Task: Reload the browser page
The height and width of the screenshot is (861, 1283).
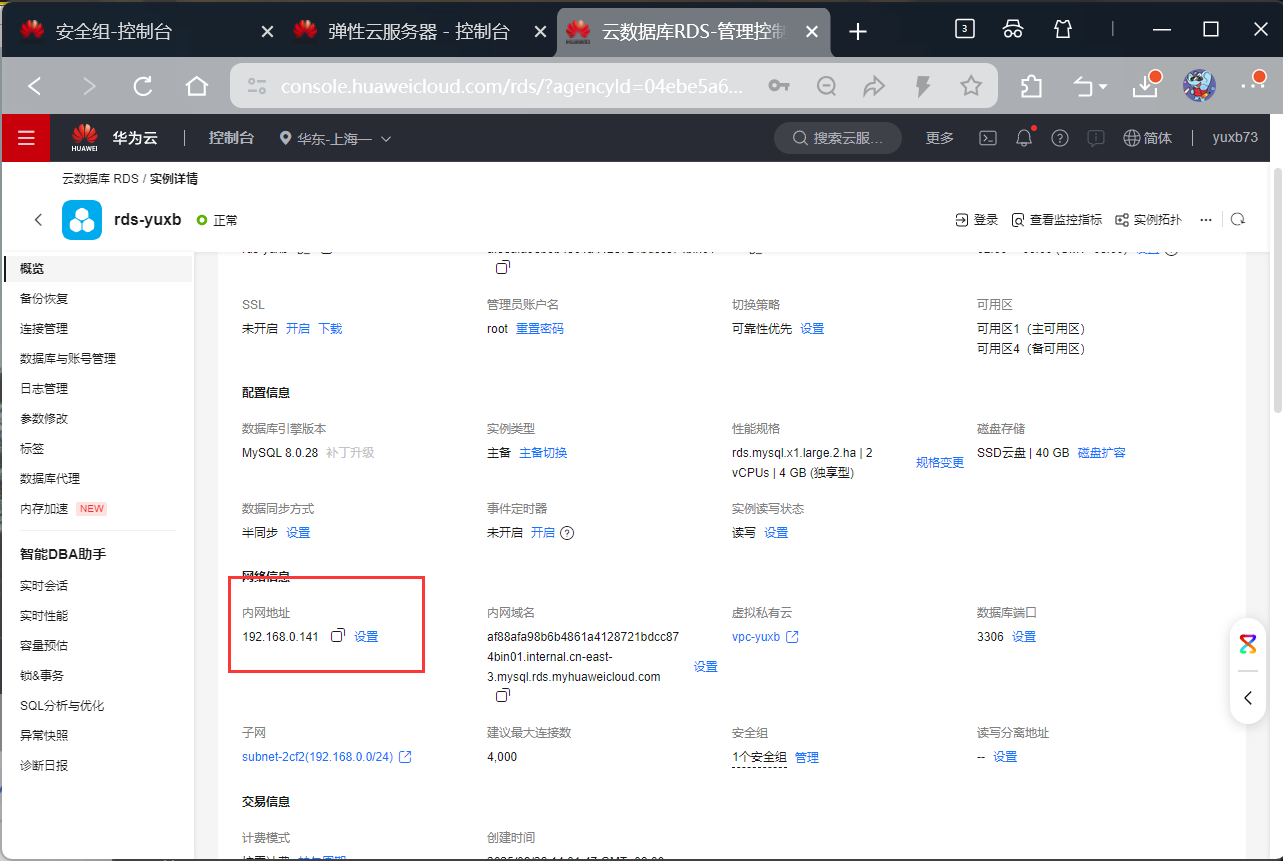Action: [x=142, y=86]
